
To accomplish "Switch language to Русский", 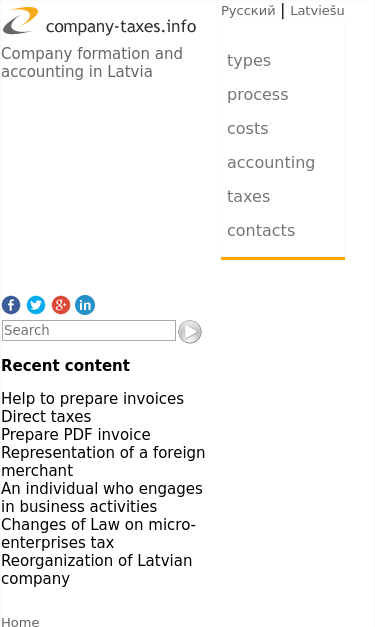I will pos(248,10).
